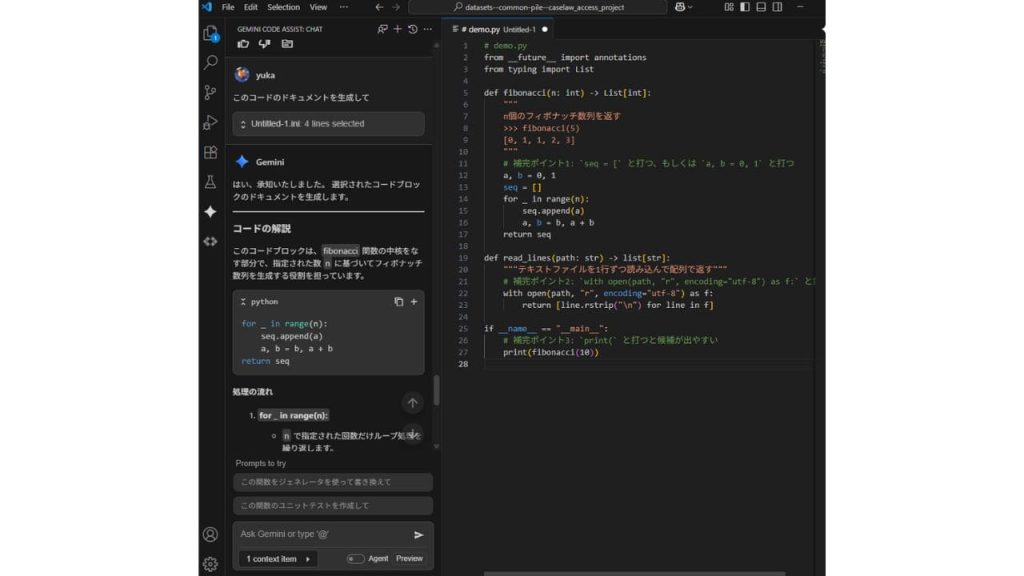This screenshot has height=576, width=1024.
Task: Click the thumbs up feedback icon
Action: pyautogui.click(x=243, y=44)
